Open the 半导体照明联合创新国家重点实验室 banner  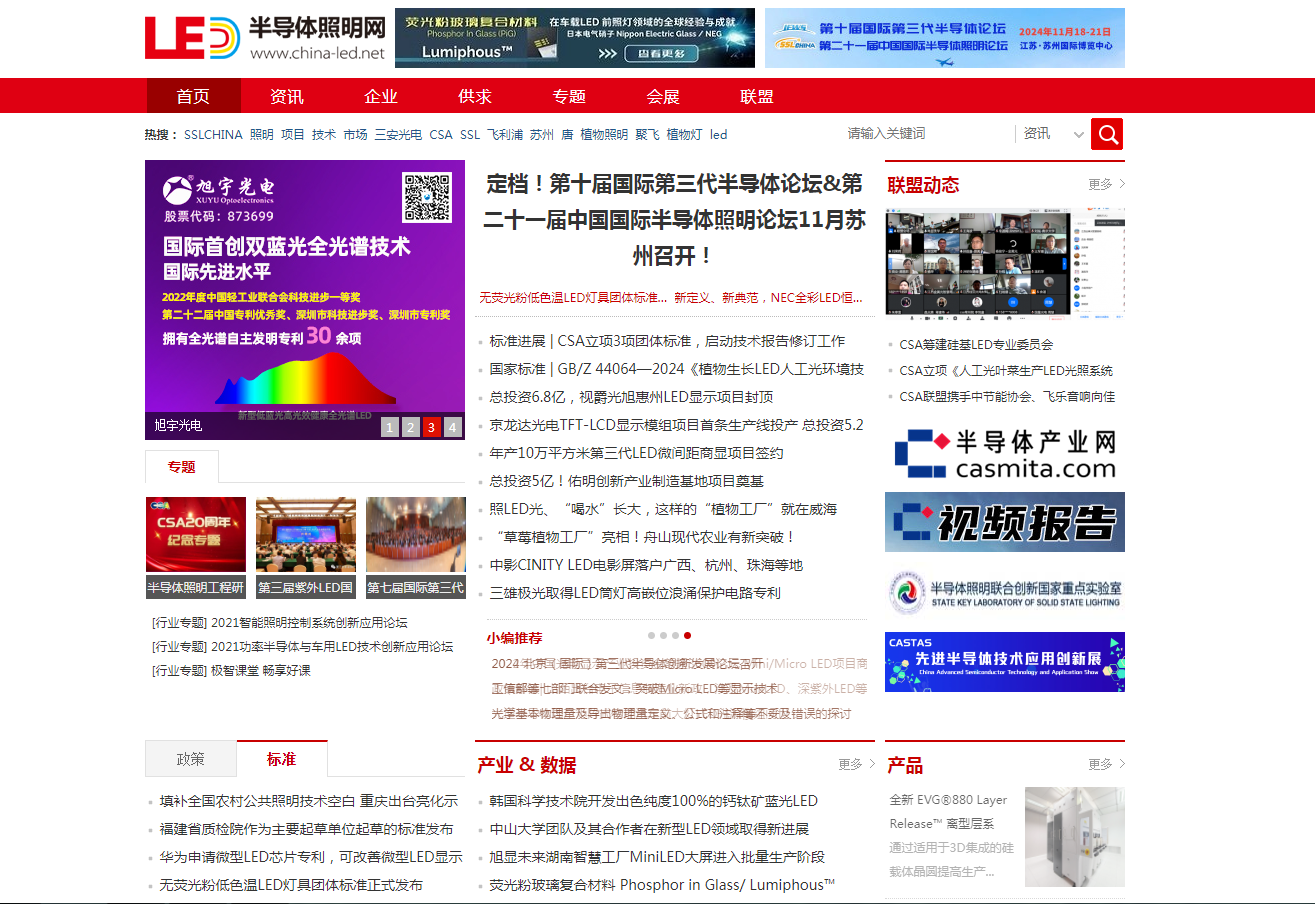[1005, 592]
